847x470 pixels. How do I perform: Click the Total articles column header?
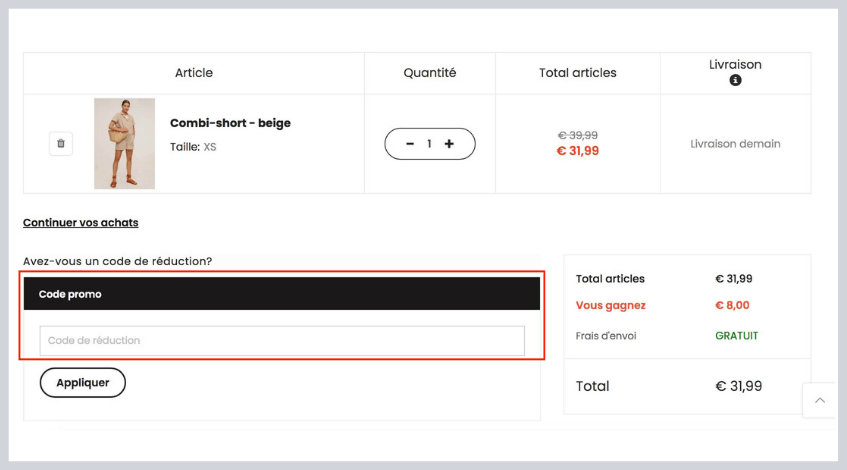click(577, 73)
